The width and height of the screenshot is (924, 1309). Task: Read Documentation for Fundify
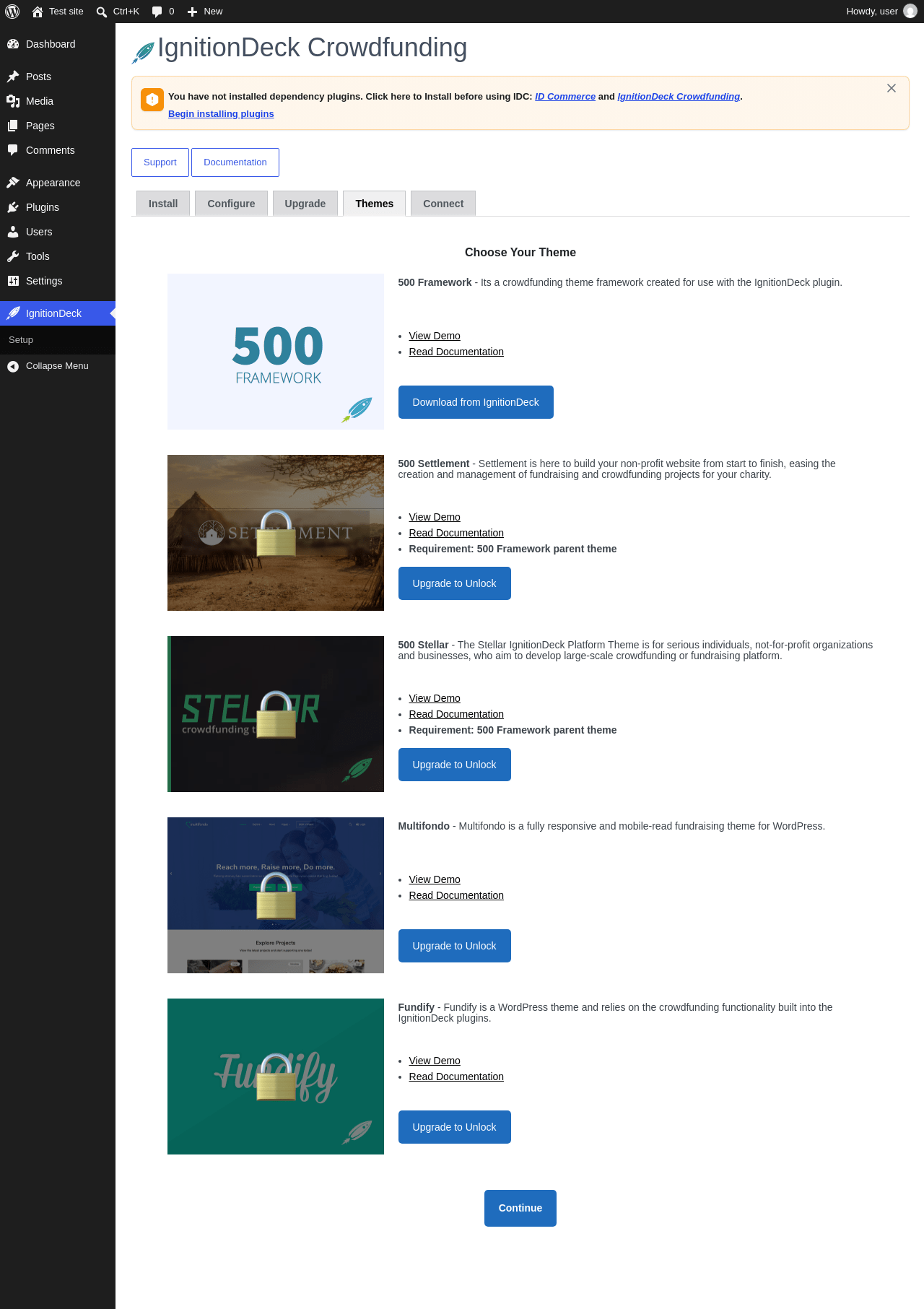(456, 1077)
